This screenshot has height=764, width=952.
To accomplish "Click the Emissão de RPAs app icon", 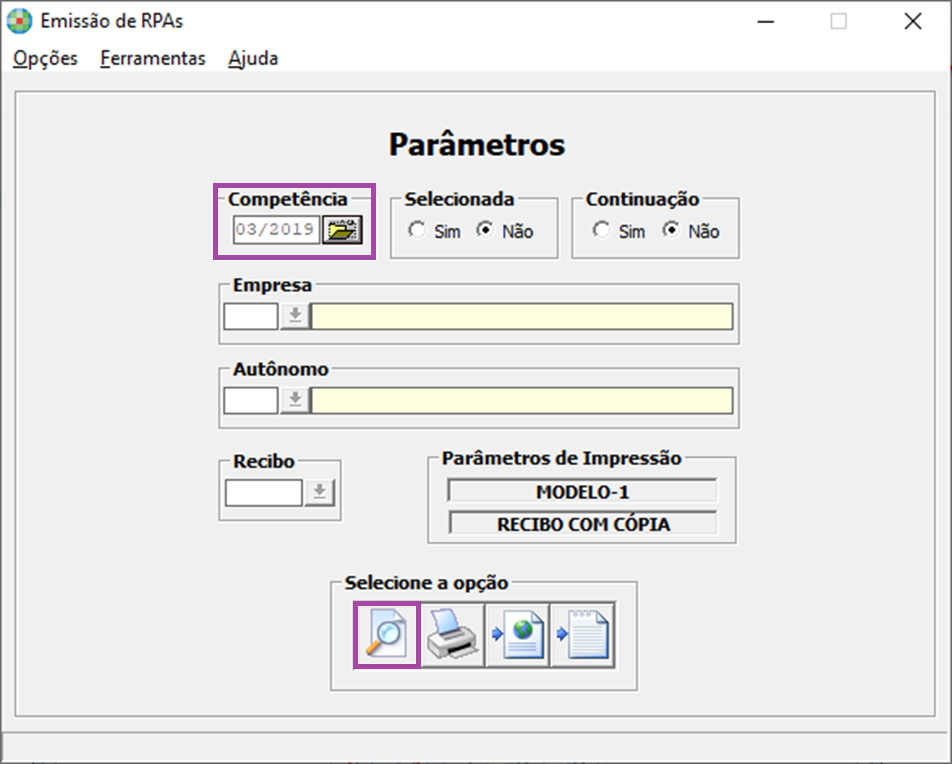I will point(19,21).
